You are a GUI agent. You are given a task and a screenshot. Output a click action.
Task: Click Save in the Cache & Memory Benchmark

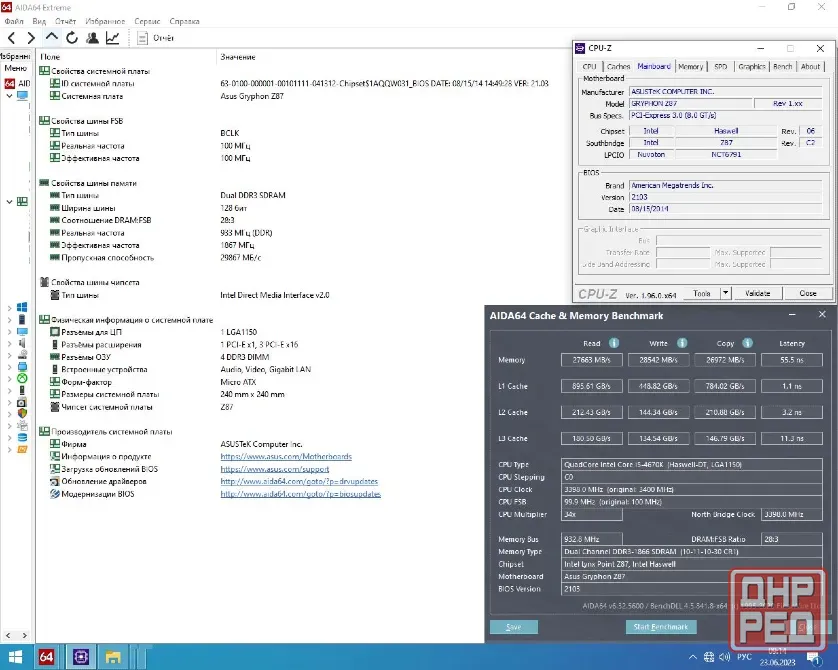514,627
